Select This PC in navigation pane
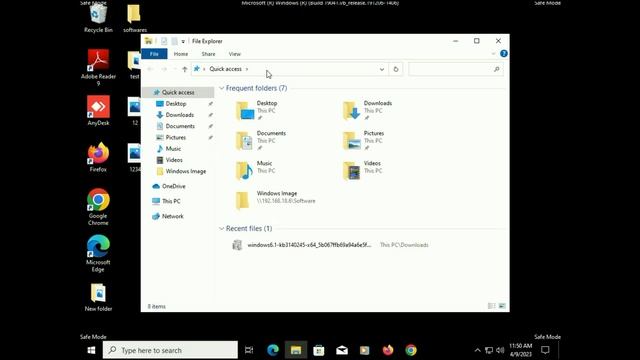Image resolution: width=640 pixels, height=360 pixels. [x=171, y=201]
